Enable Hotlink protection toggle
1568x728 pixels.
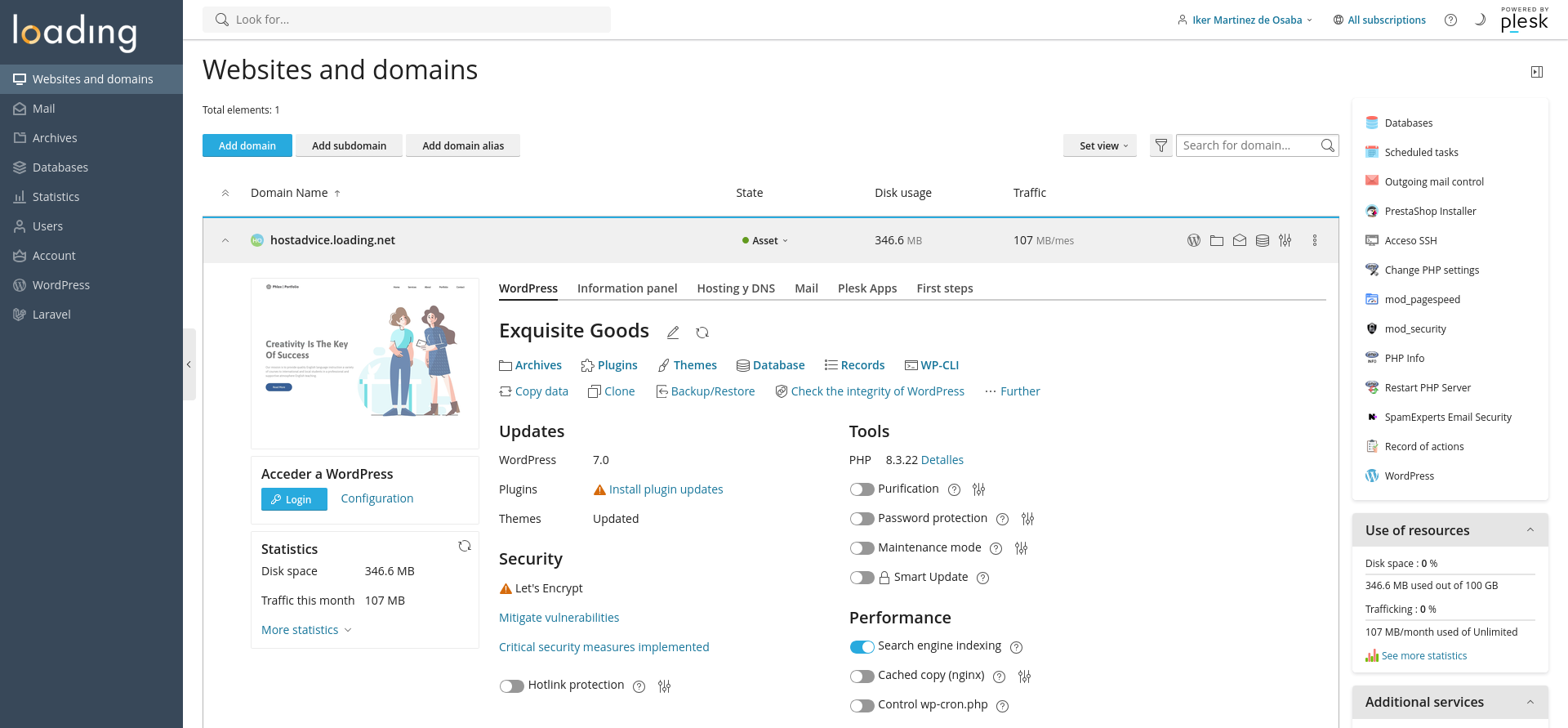pyautogui.click(x=512, y=686)
